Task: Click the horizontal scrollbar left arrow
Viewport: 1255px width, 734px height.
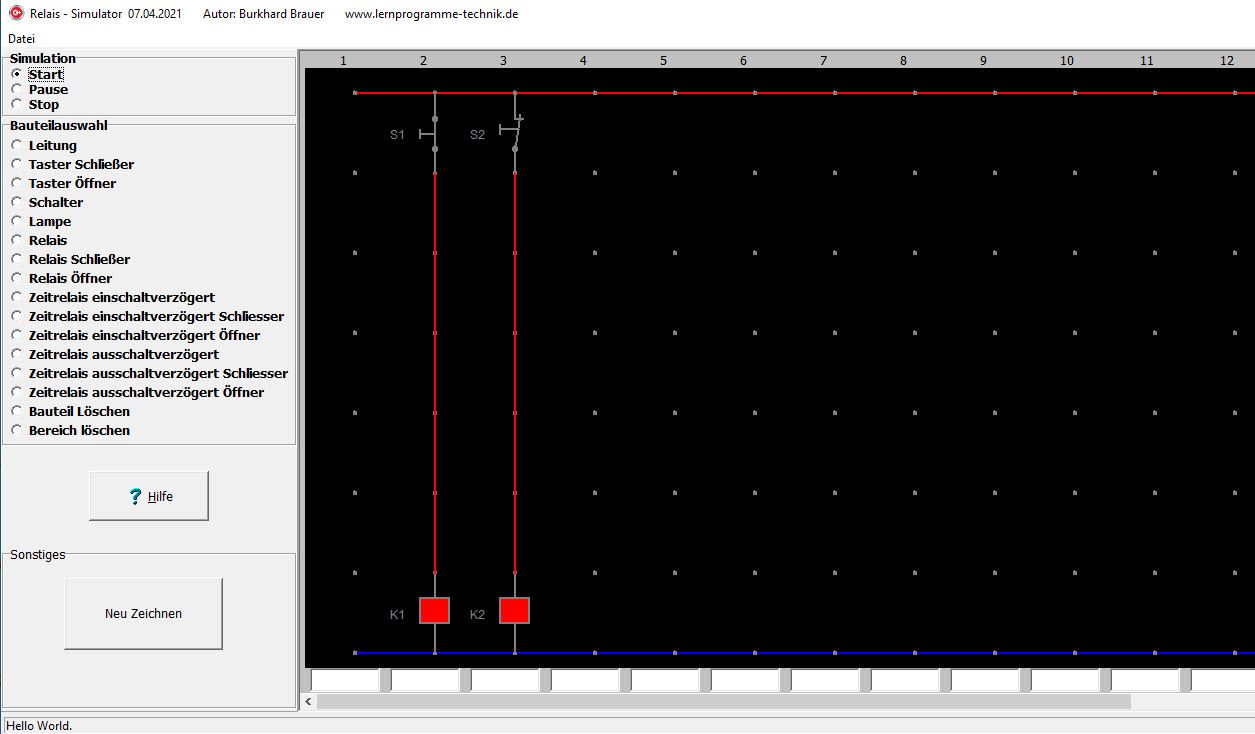Action: 308,702
